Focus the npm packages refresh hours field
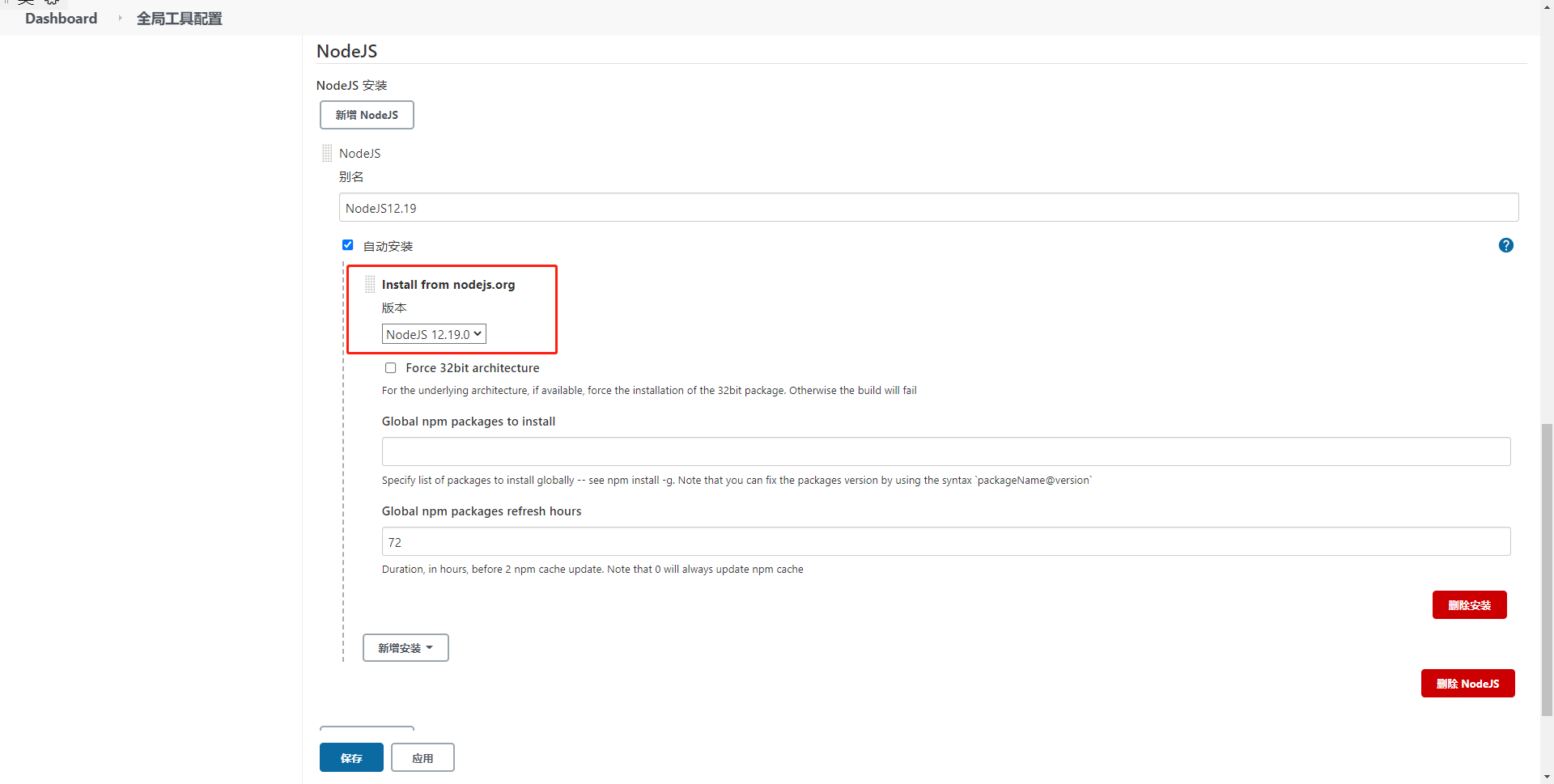 pyautogui.click(x=946, y=542)
